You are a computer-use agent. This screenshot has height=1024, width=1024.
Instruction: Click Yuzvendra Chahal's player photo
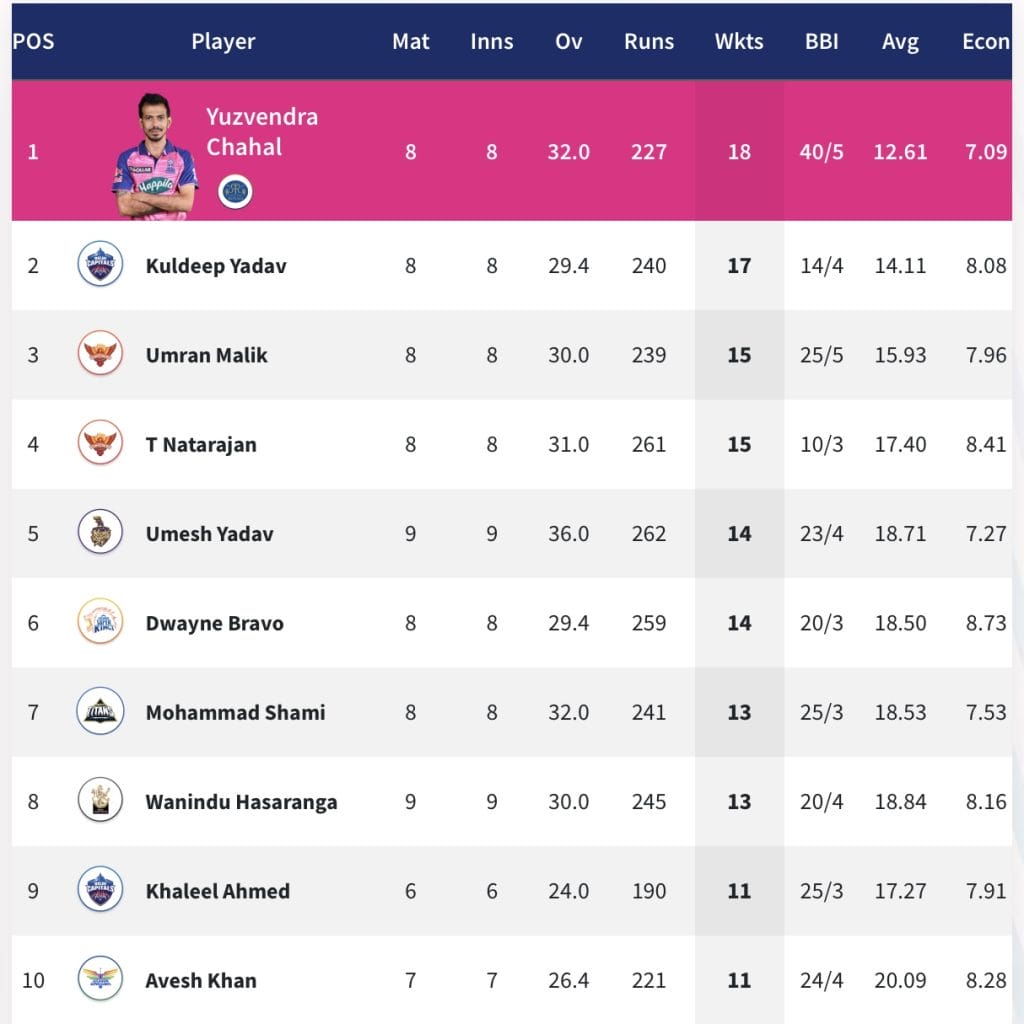[x=155, y=157]
